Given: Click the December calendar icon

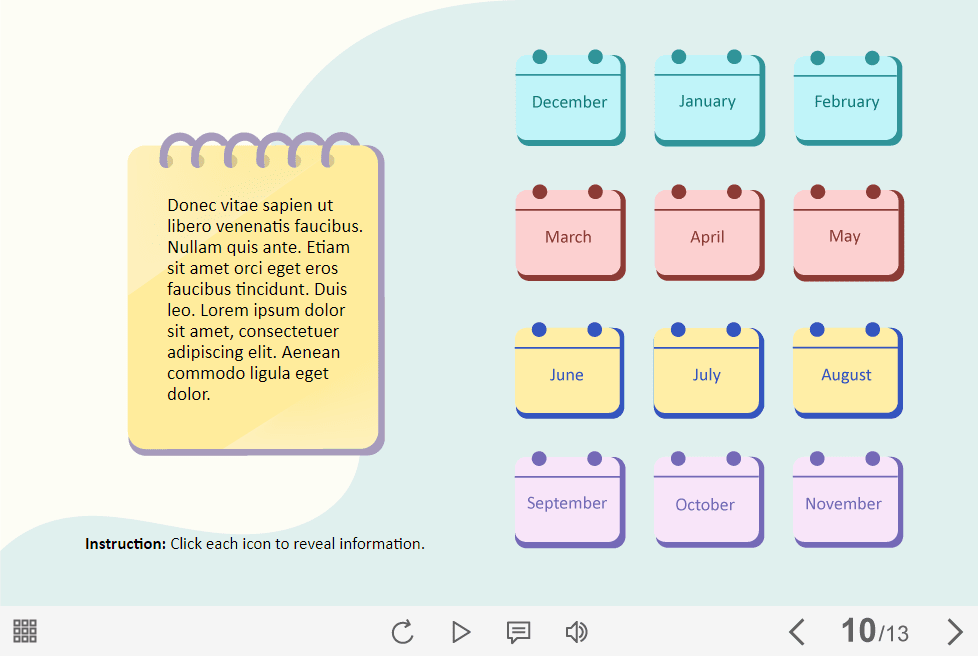Looking at the screenshot, I should (x=570, y=100).
